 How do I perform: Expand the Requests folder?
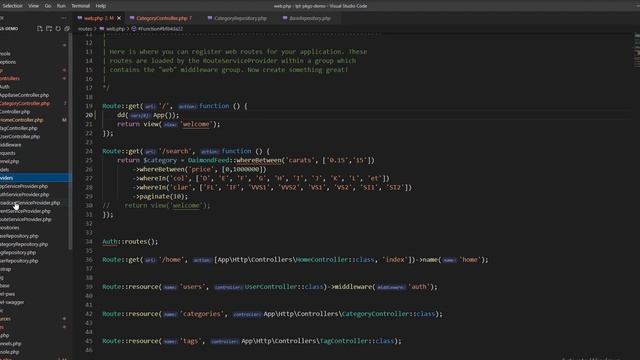coord(8,153)
